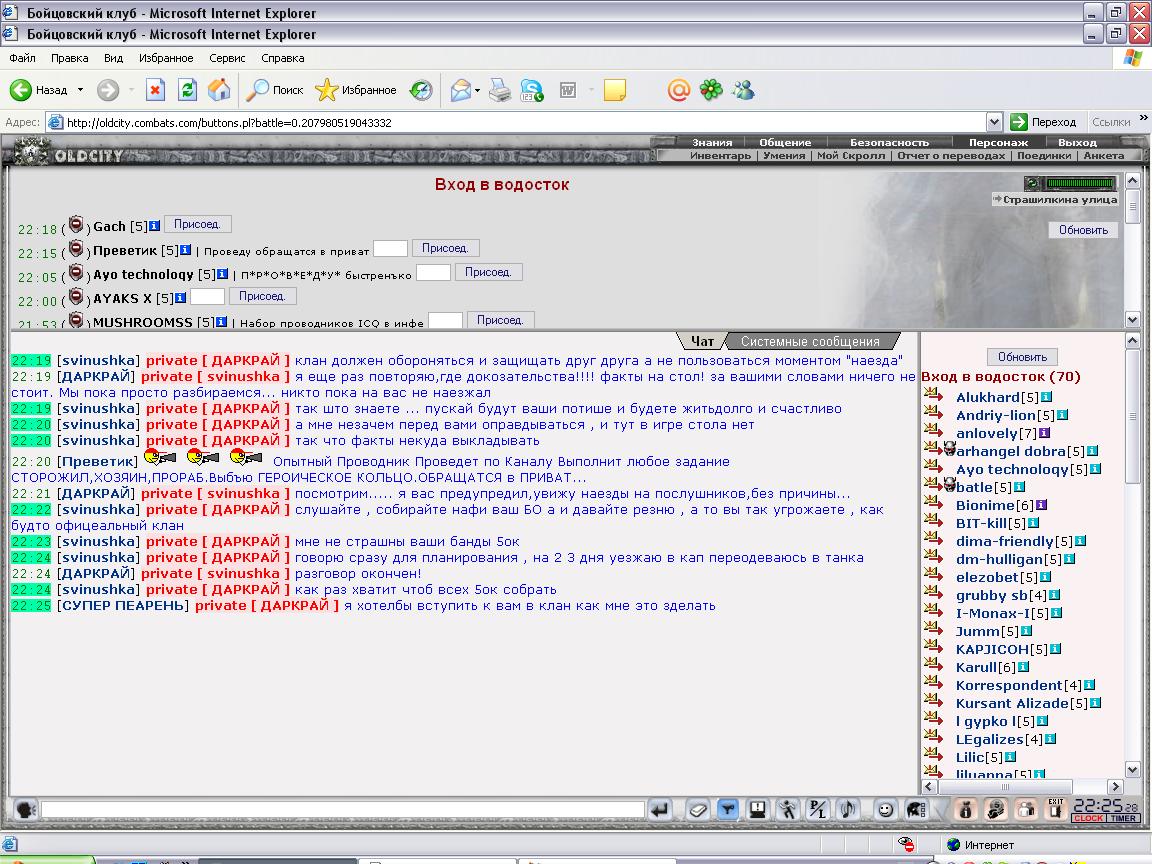Toggle the exclamation mark system messages icon

point(757,810)
